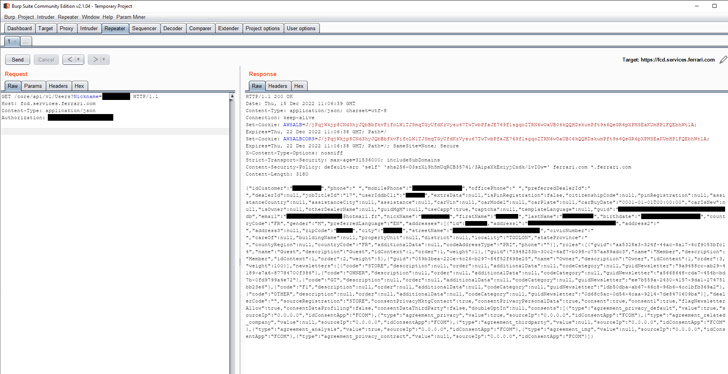This screenshot has height=374, width=728.
Task: Open the Help menu
Action: [108, 17]
